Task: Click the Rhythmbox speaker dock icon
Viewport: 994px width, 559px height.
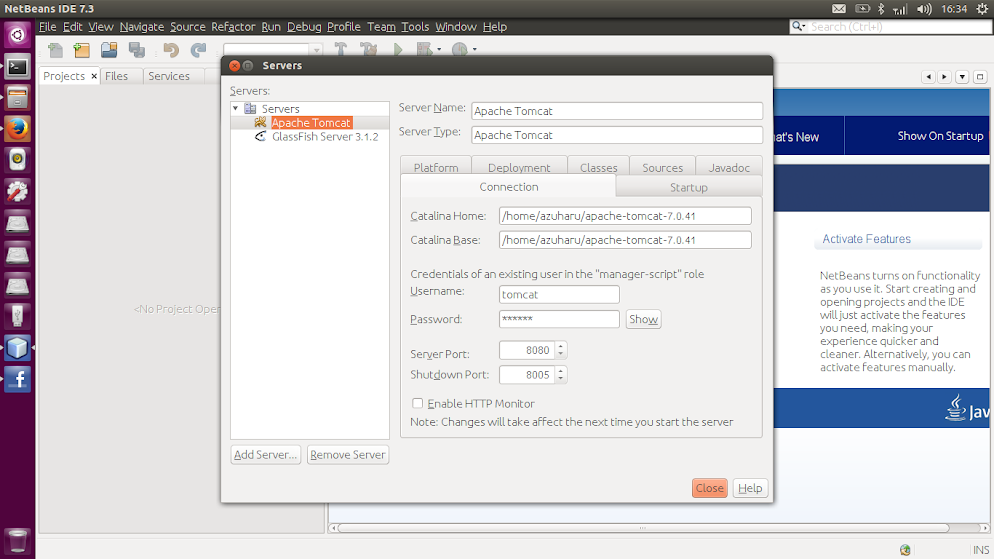Action: point(17,160)
